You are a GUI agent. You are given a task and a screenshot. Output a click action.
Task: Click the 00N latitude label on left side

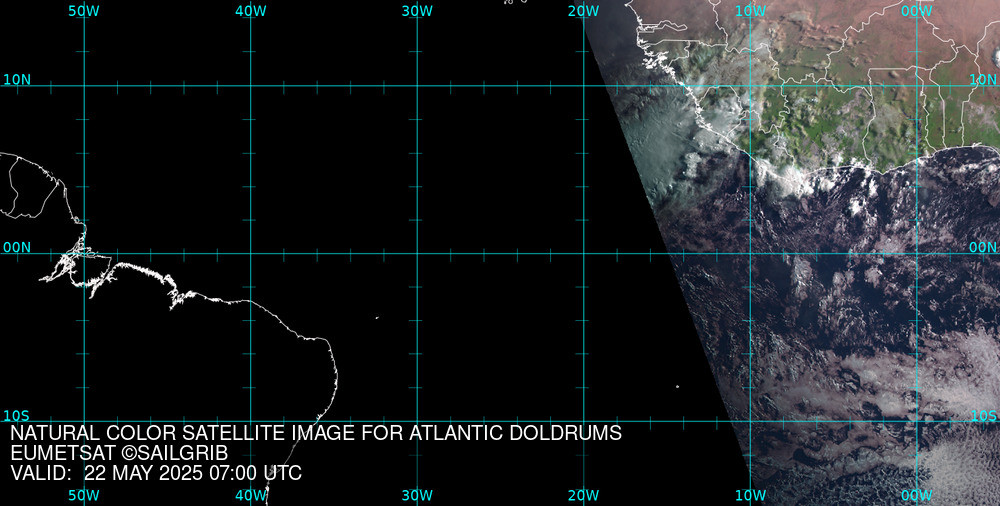tap(17, 248)
